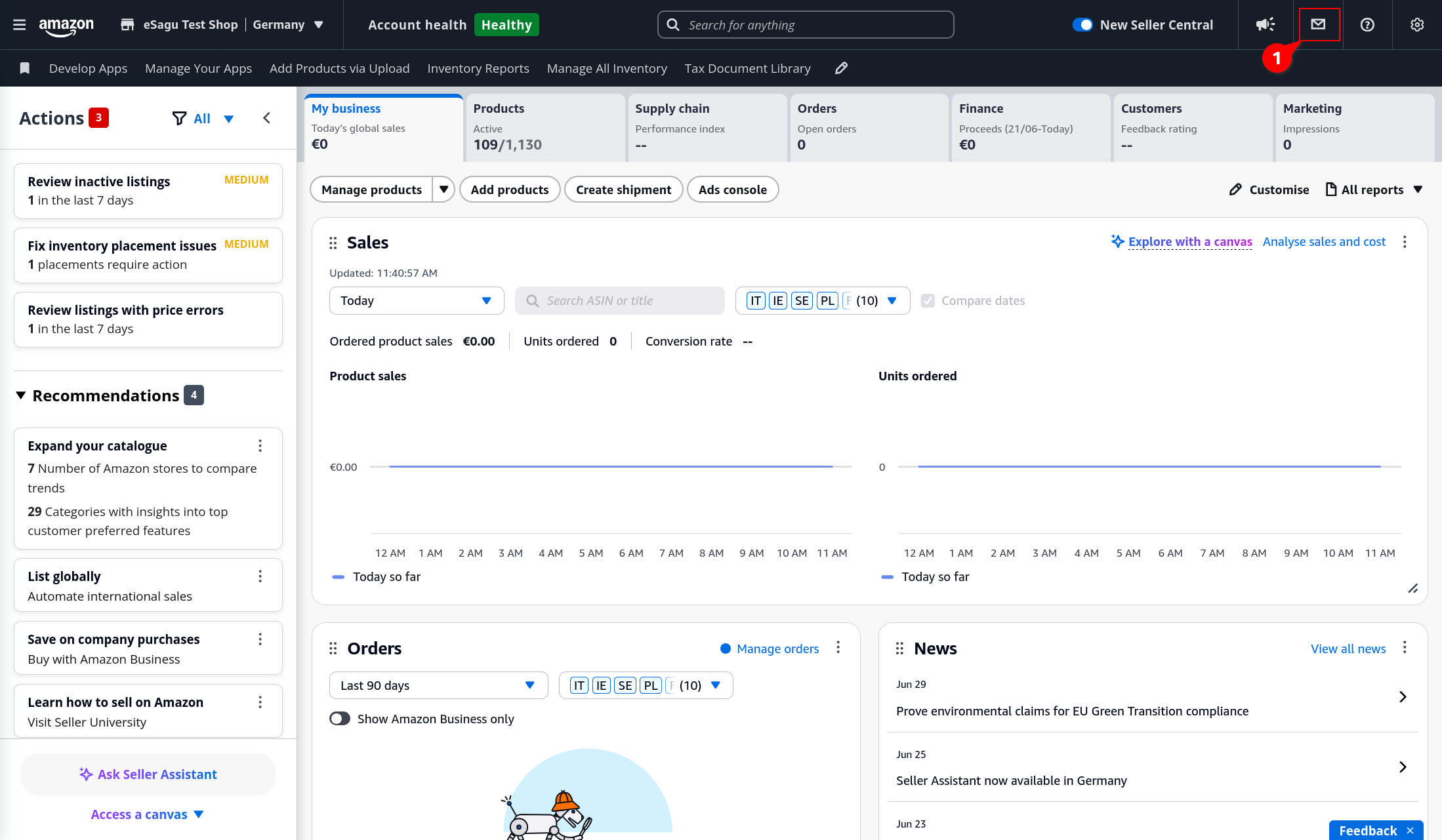The width and height of the screenshot is (1442, 840).
Task: Open Manage products dropdown arrow
Action: pos(444,190)
